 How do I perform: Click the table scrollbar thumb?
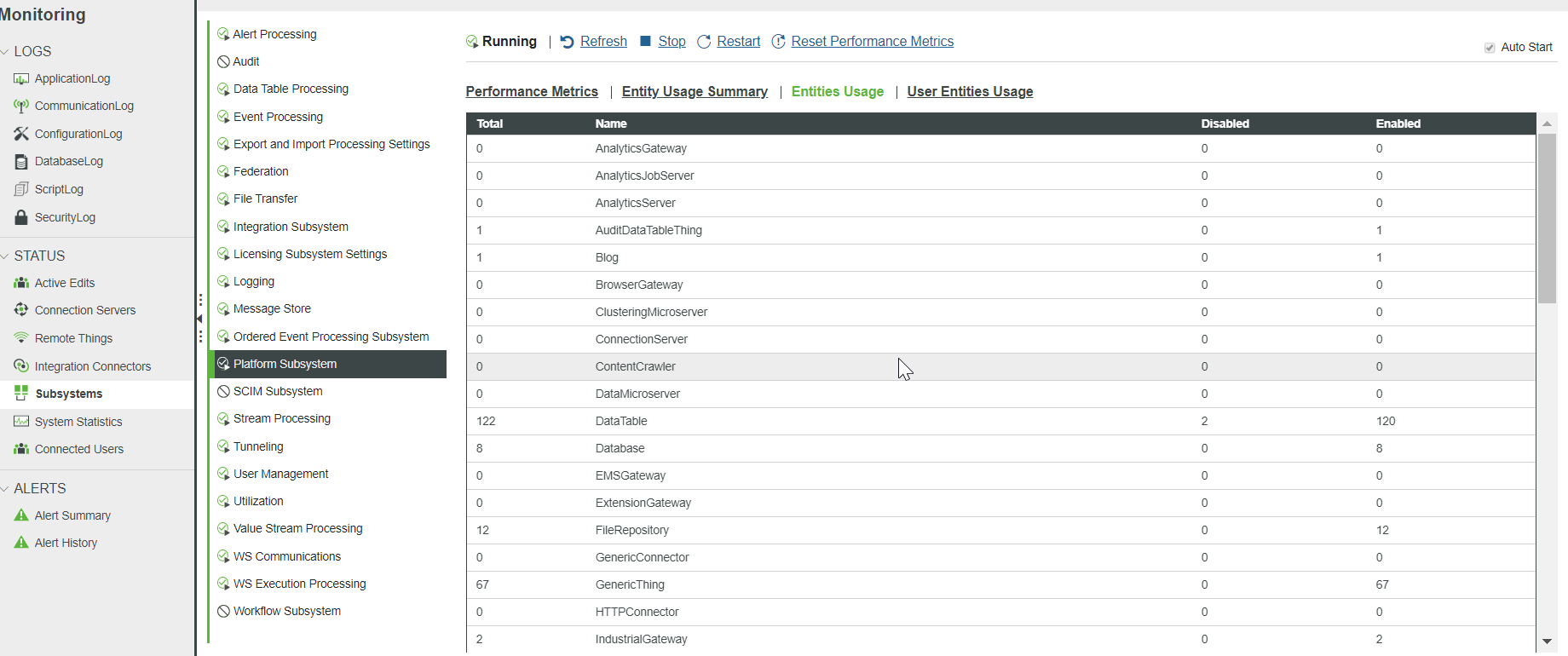(1547, 218)
